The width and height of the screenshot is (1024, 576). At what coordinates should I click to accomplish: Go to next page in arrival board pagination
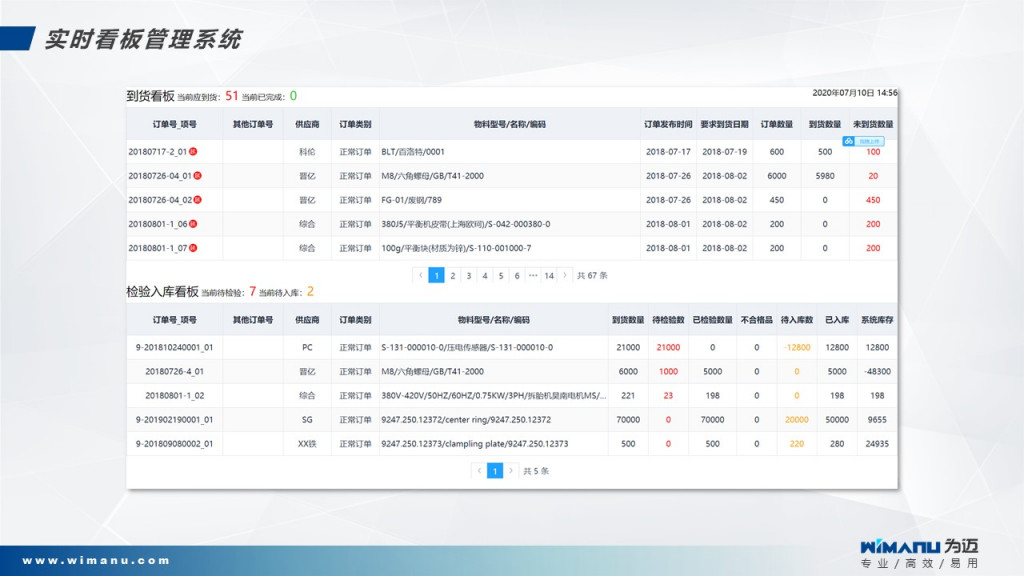[565, 275]
